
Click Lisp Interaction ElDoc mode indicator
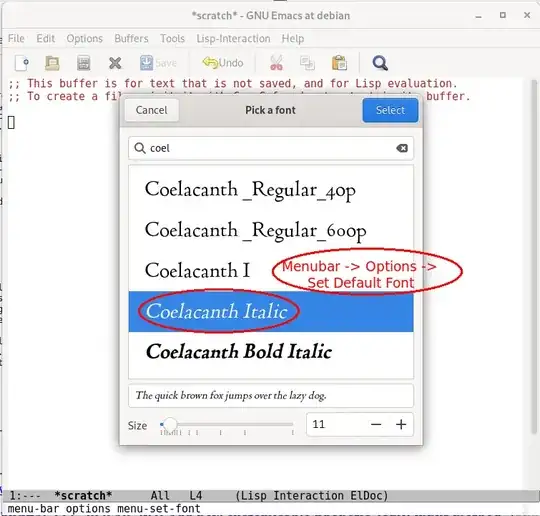click(x=312, y=495)
